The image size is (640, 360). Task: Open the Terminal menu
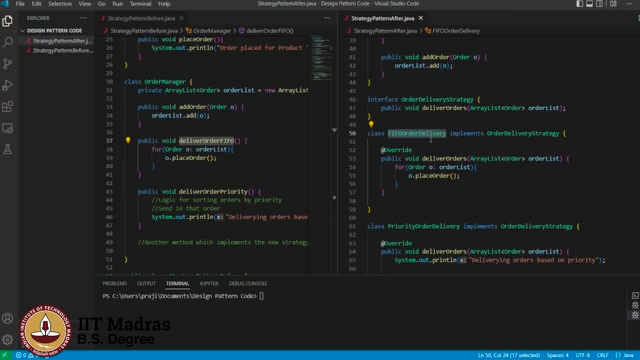click(140, 4)
